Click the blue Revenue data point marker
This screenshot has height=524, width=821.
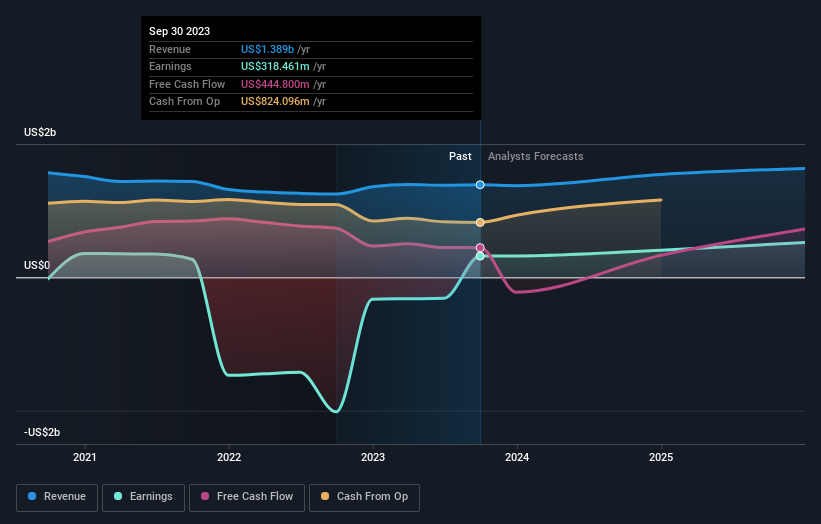pyautogui.click(x=480, y=185)
